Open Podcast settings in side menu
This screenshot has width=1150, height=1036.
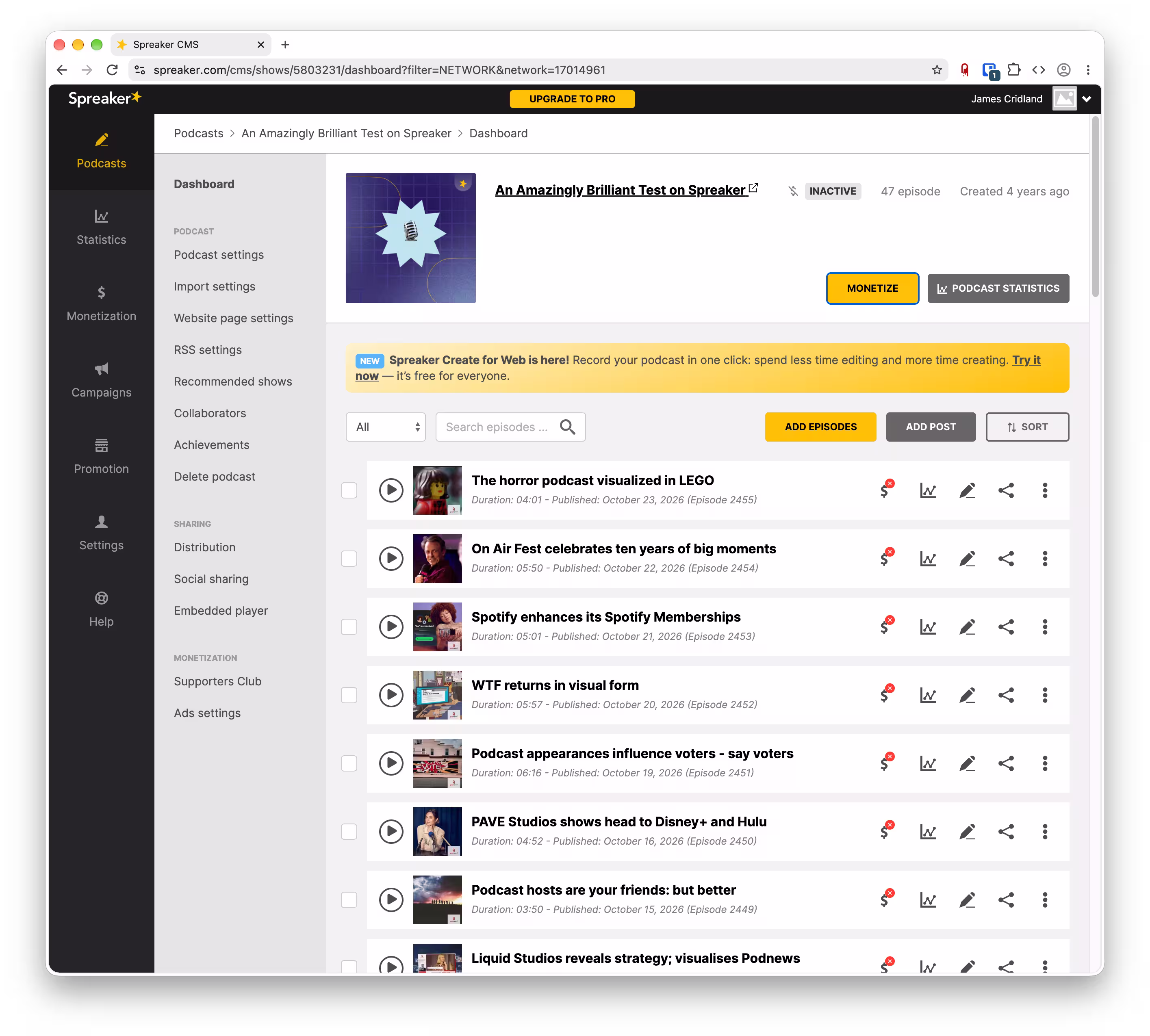click(219, 254)
